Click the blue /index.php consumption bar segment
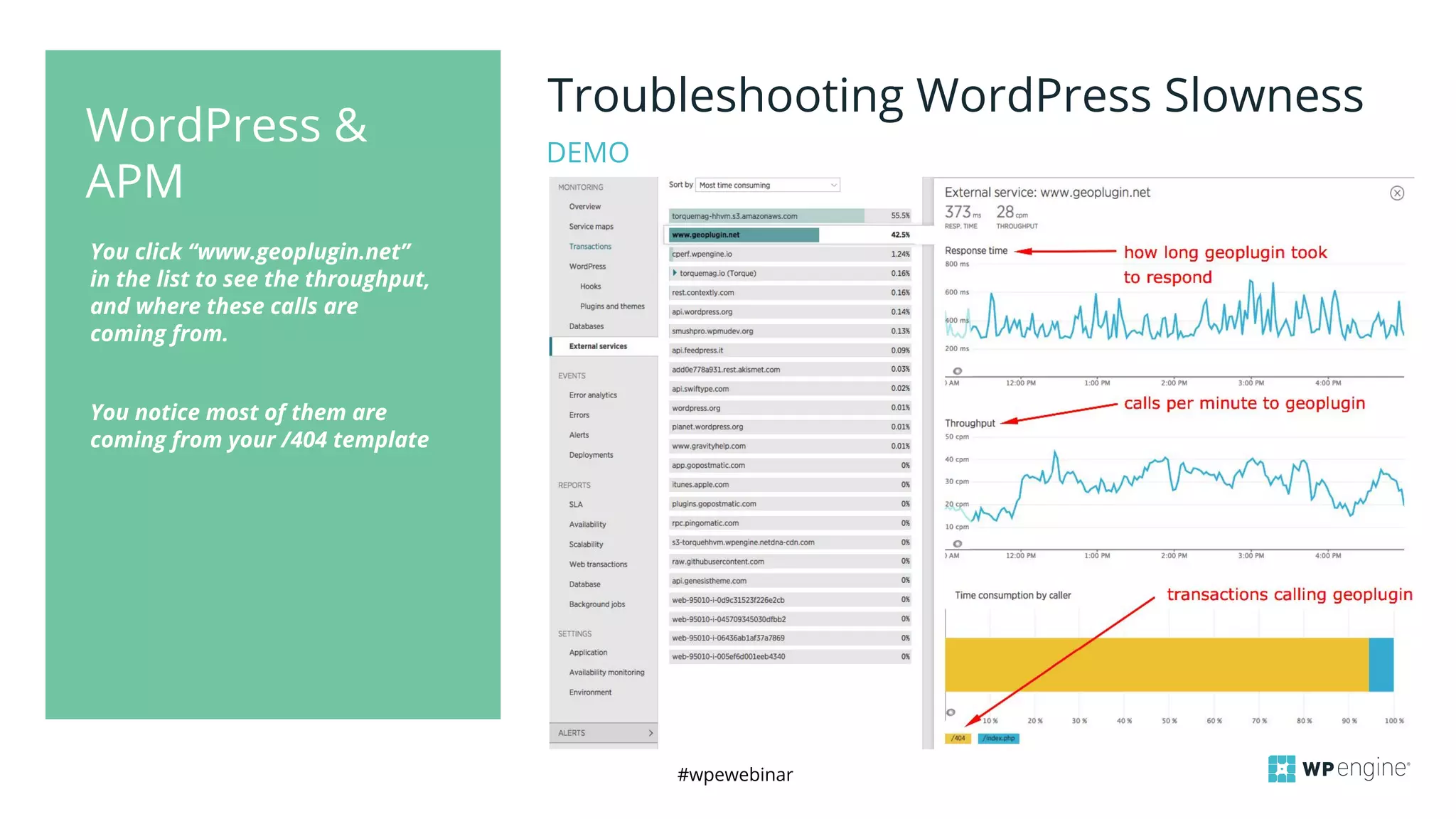The image size is (1456, 819). coord(1381,665)
